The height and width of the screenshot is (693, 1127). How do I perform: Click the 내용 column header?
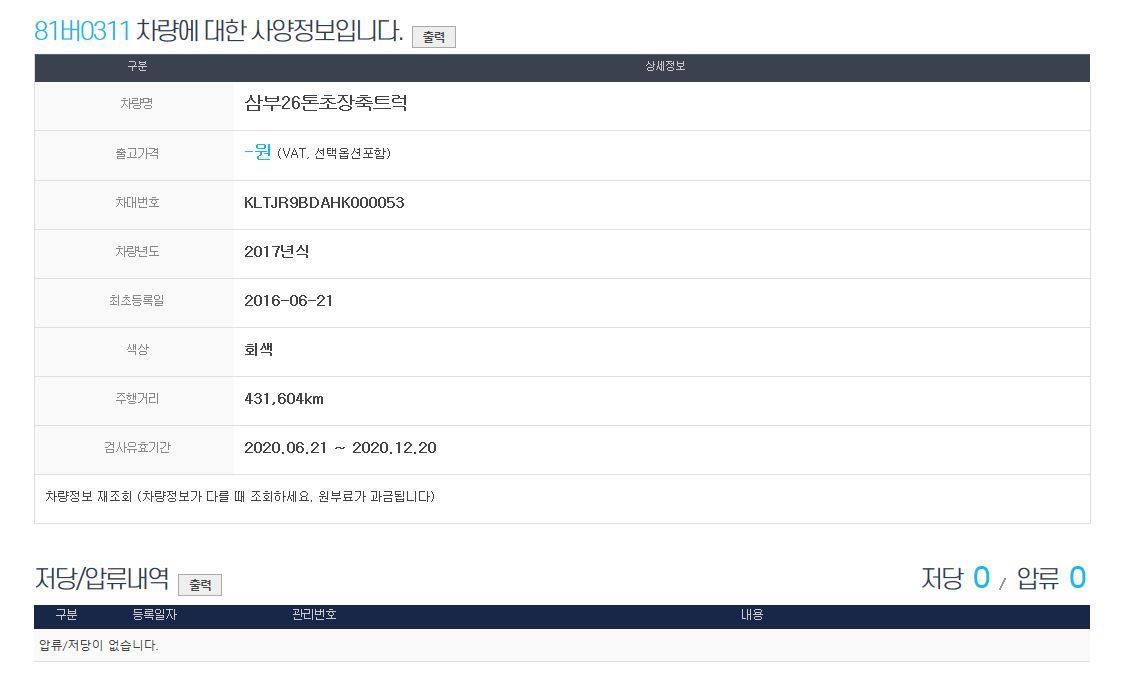[751, 615]
